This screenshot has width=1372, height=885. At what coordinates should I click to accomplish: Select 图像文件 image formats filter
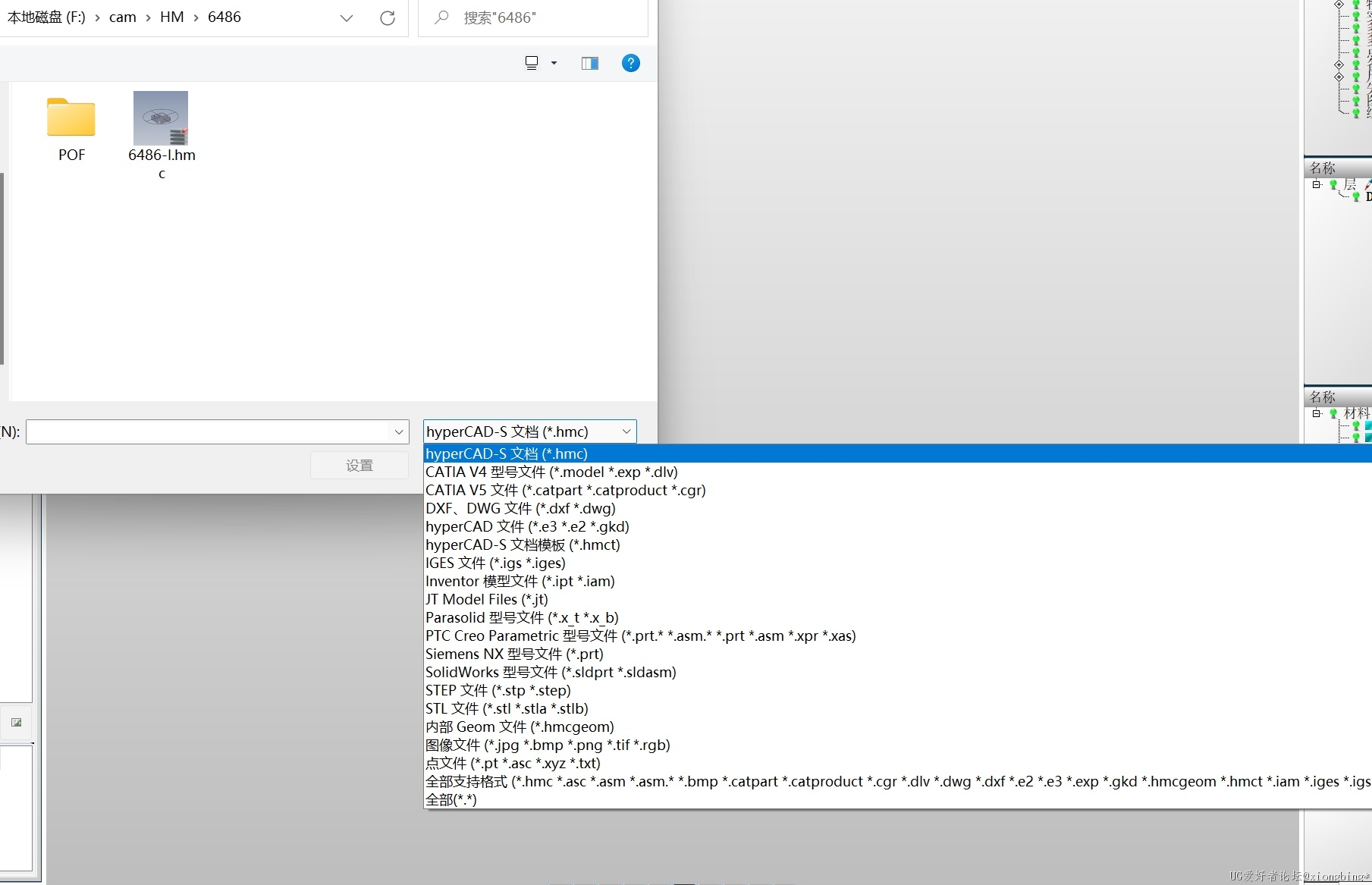click(898, 745)
